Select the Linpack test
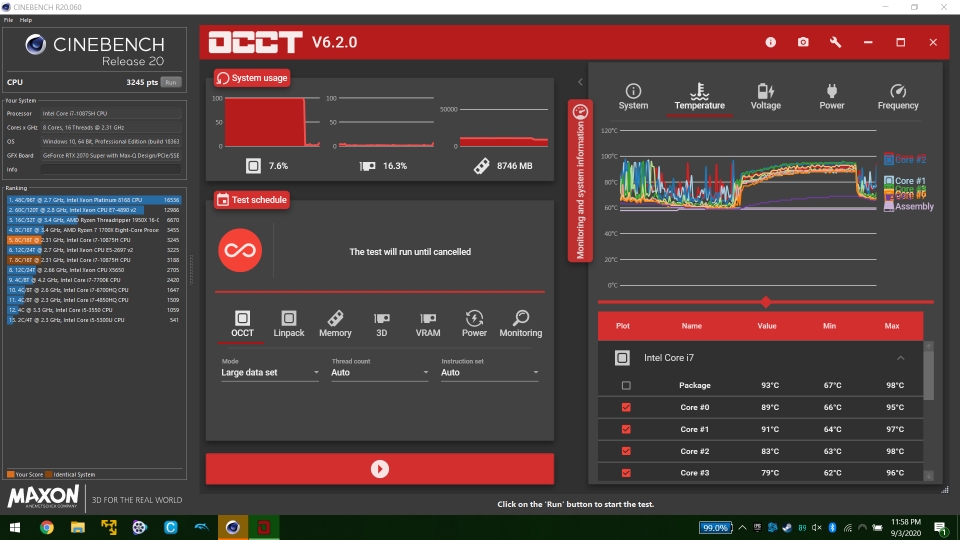The width and height of the screenshot is (960, 540). [288, 324]
